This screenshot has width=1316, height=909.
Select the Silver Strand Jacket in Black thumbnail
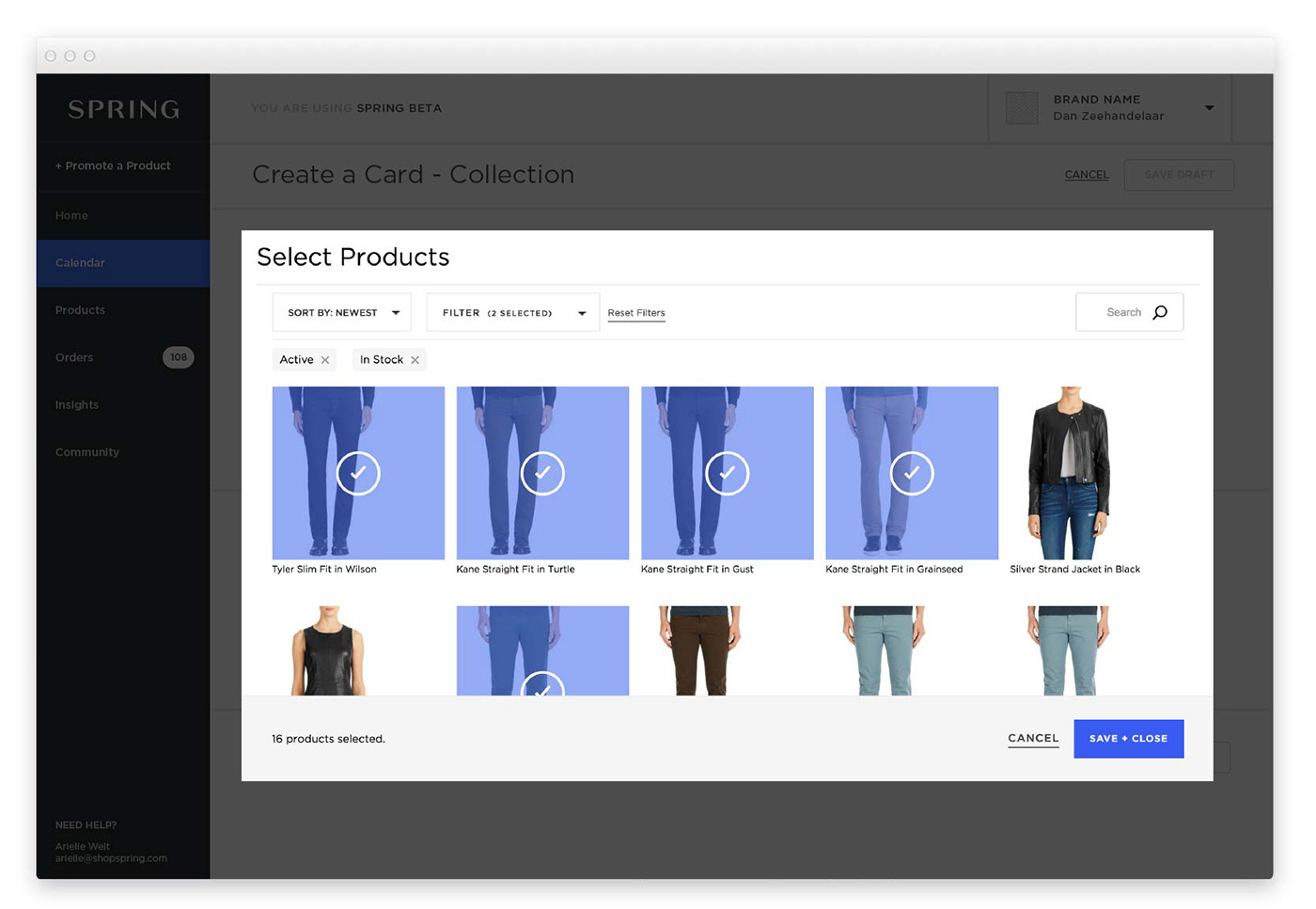1070,473
